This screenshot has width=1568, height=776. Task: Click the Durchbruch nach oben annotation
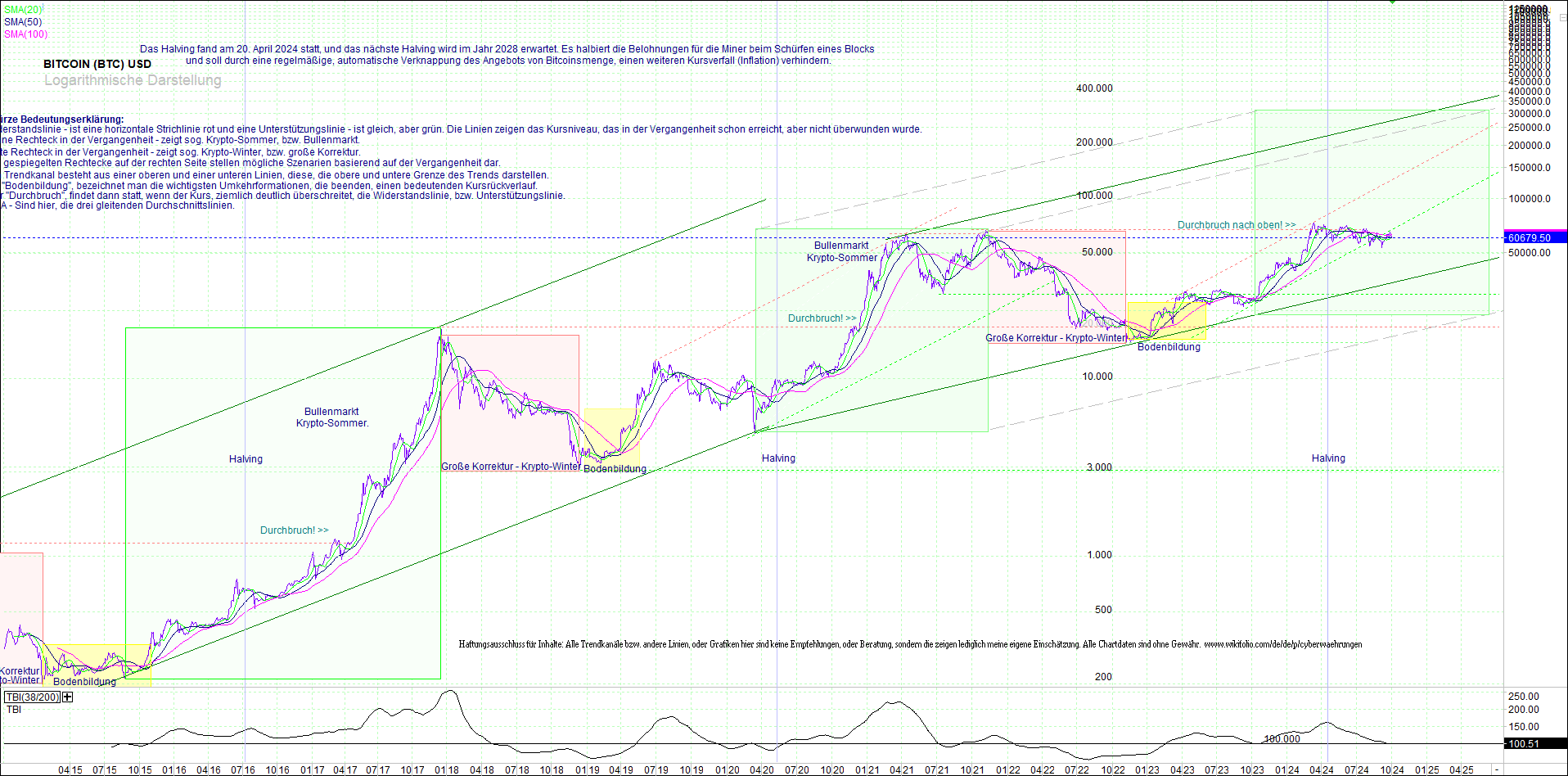tap(1234, 224)
